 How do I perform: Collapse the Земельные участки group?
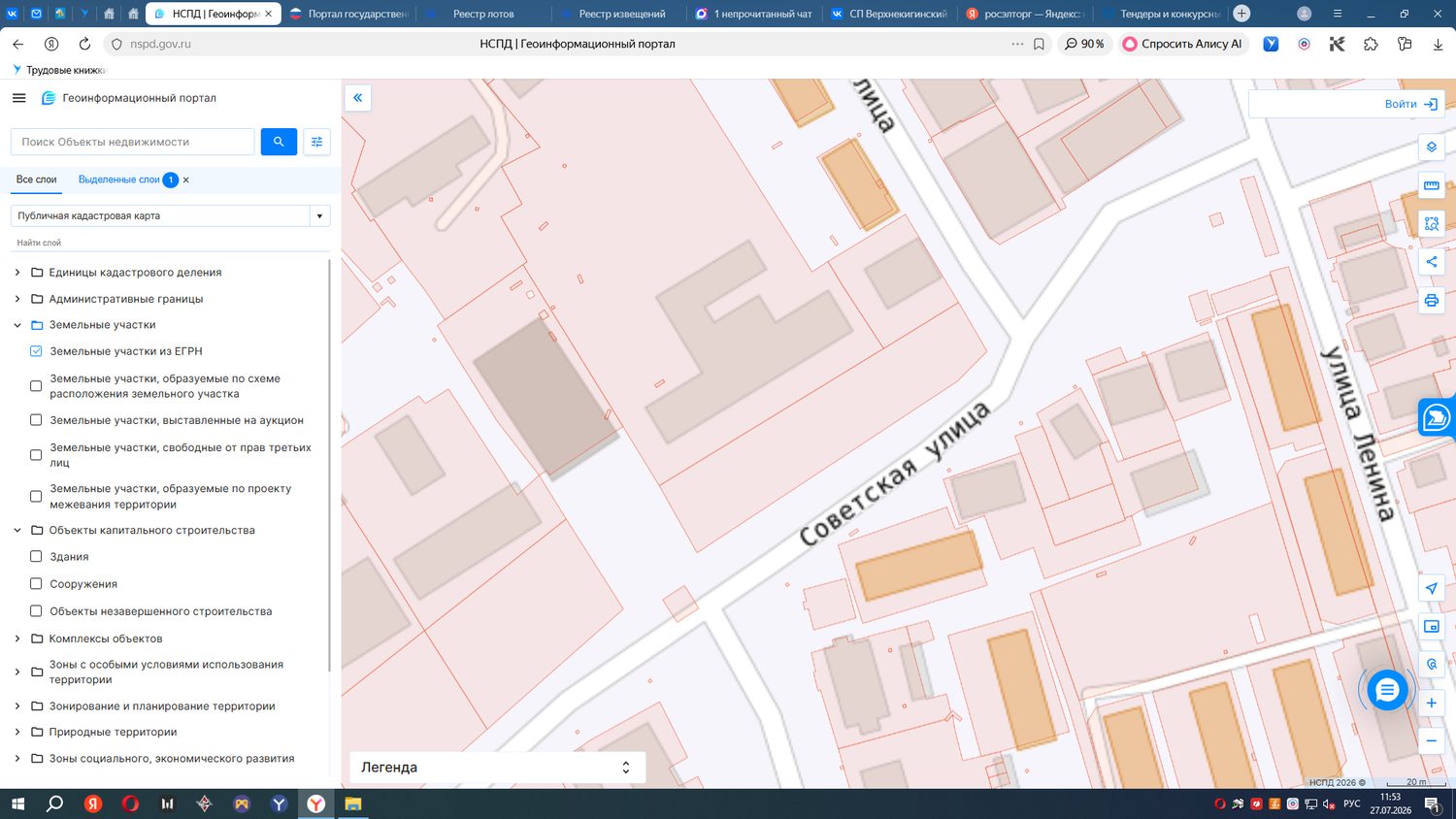[x=17, y=325]
